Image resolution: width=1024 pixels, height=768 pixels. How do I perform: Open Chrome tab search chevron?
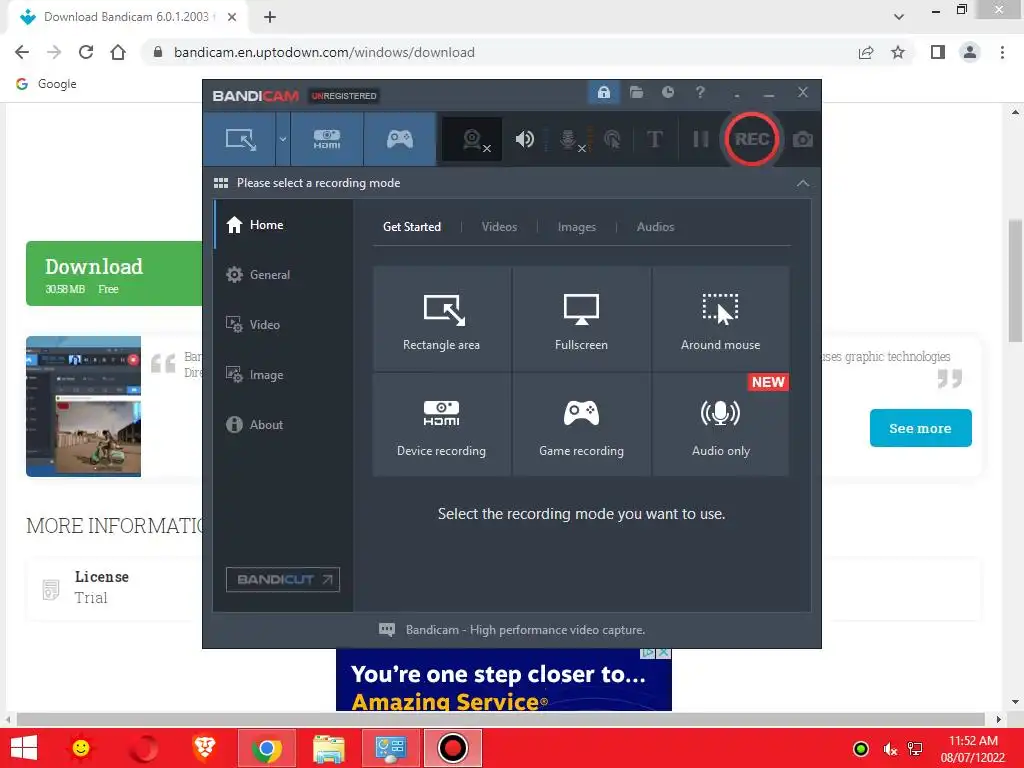click(899, 17)
